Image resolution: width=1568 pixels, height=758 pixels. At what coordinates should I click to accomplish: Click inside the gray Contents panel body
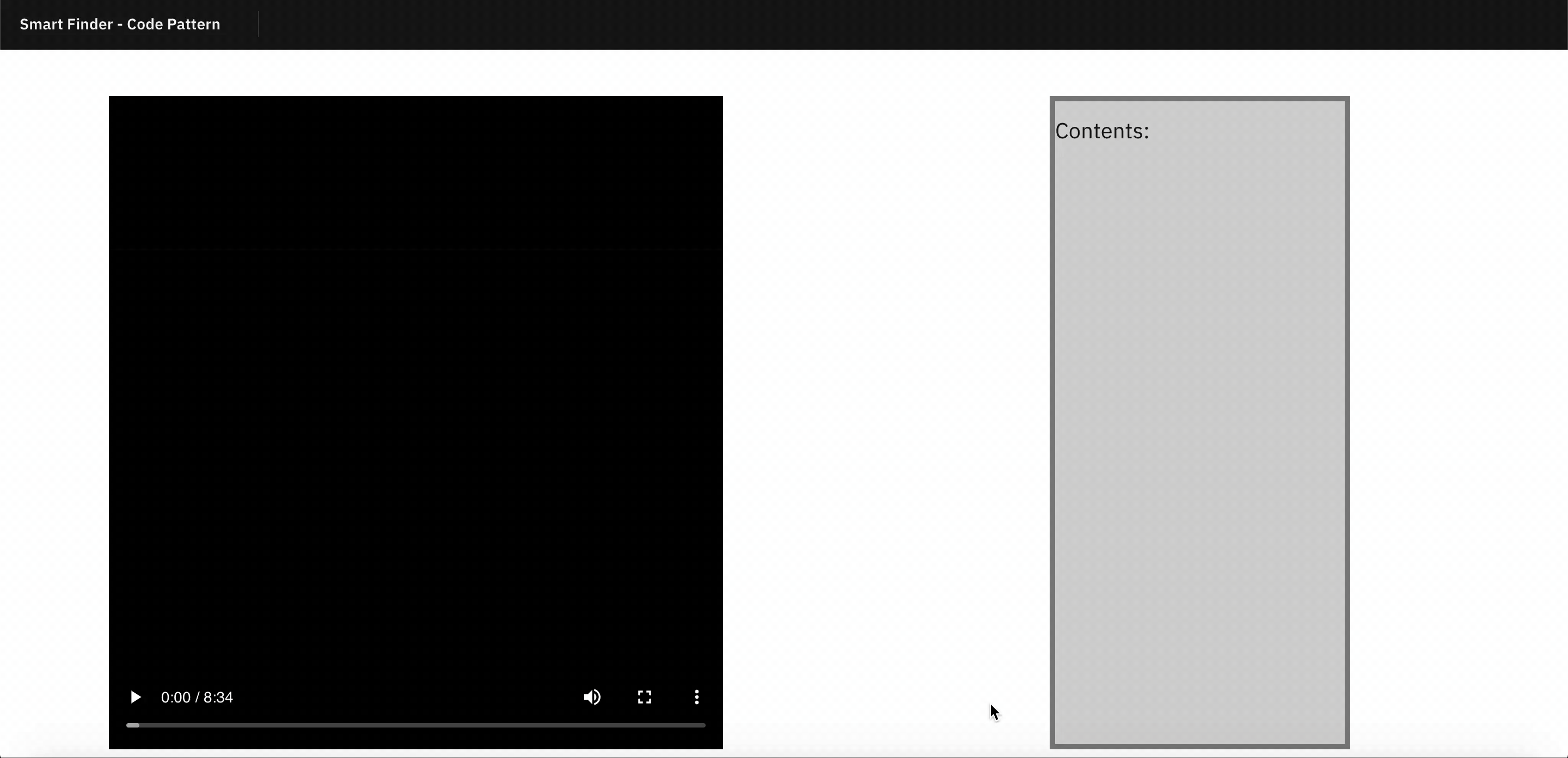point(1199,426)
